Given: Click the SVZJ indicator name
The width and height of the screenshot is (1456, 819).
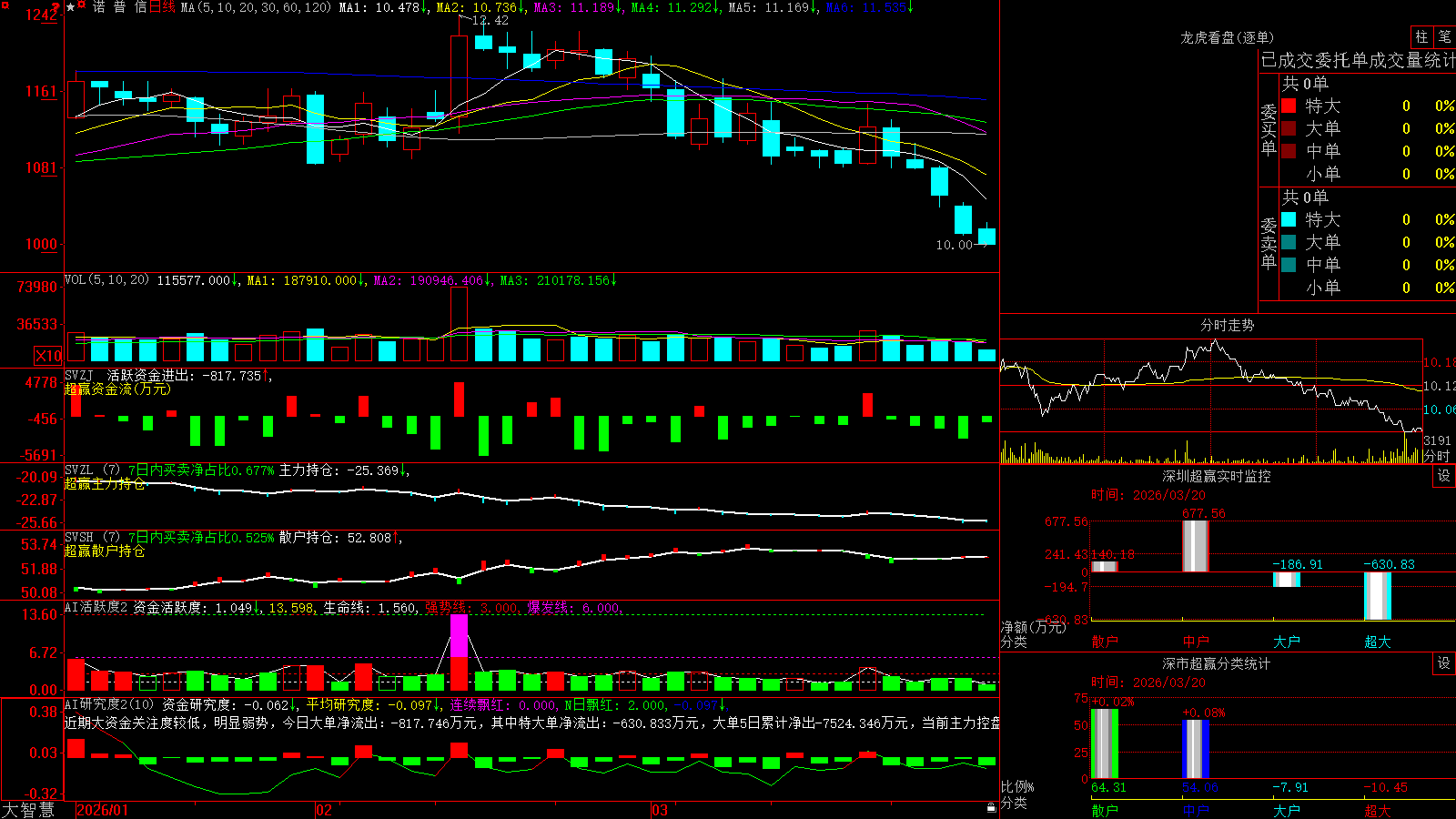Looking at the screenshot, I should 79,375.
